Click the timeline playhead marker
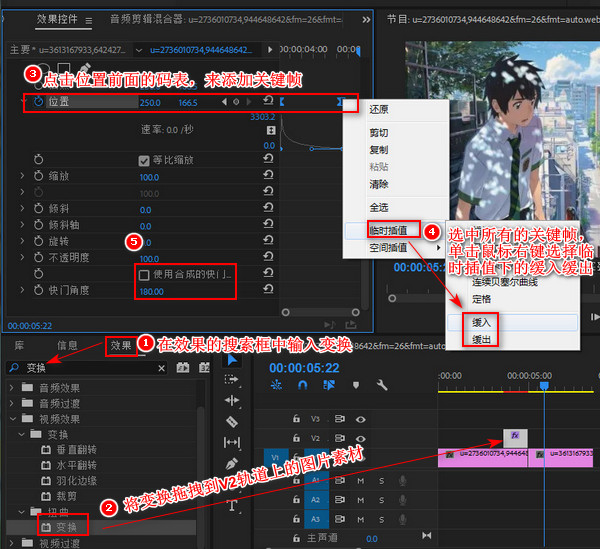Viewport: 600px width, 549px height. coord(544,386)
